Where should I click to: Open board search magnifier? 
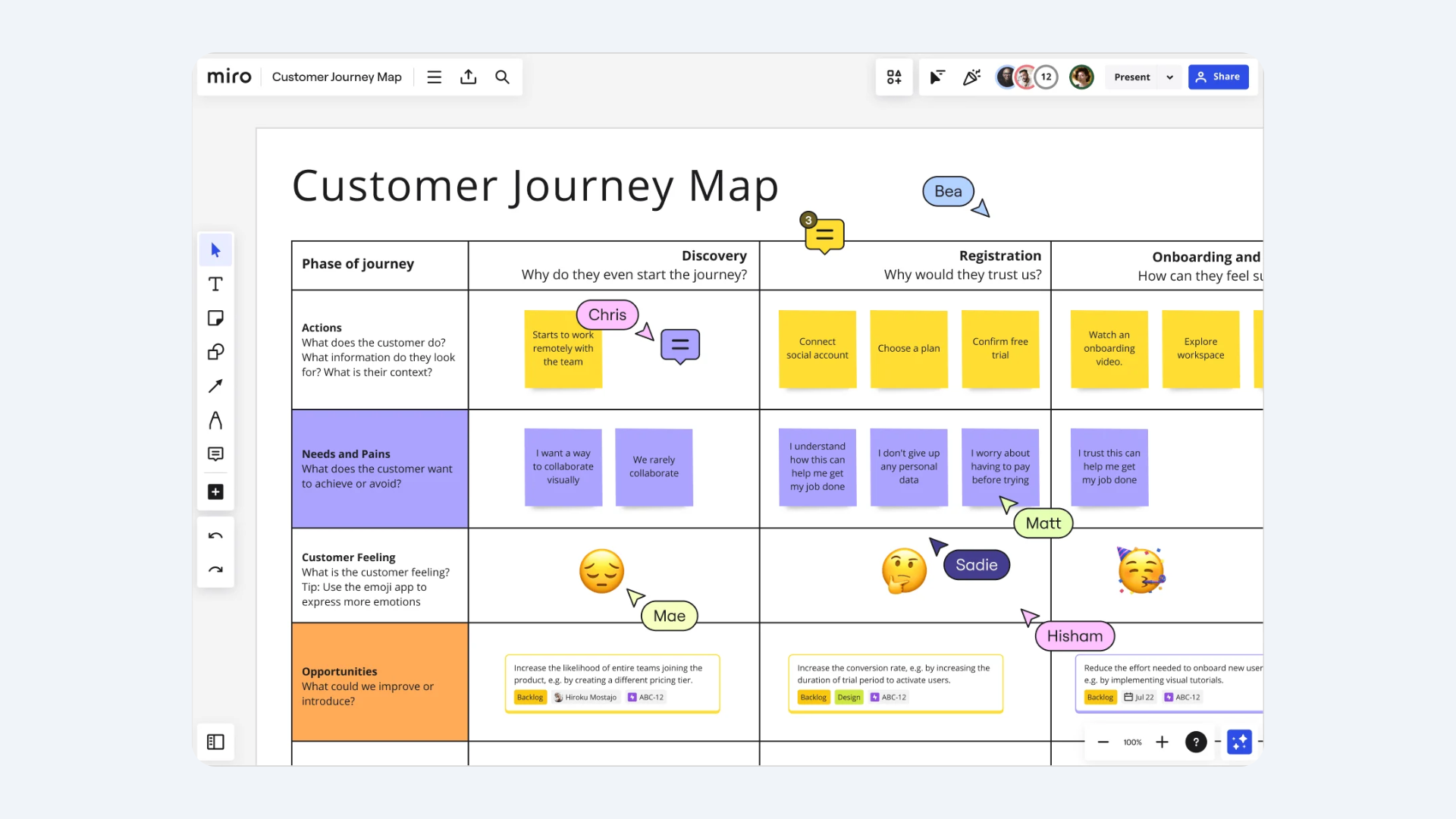tap(502, 77)
